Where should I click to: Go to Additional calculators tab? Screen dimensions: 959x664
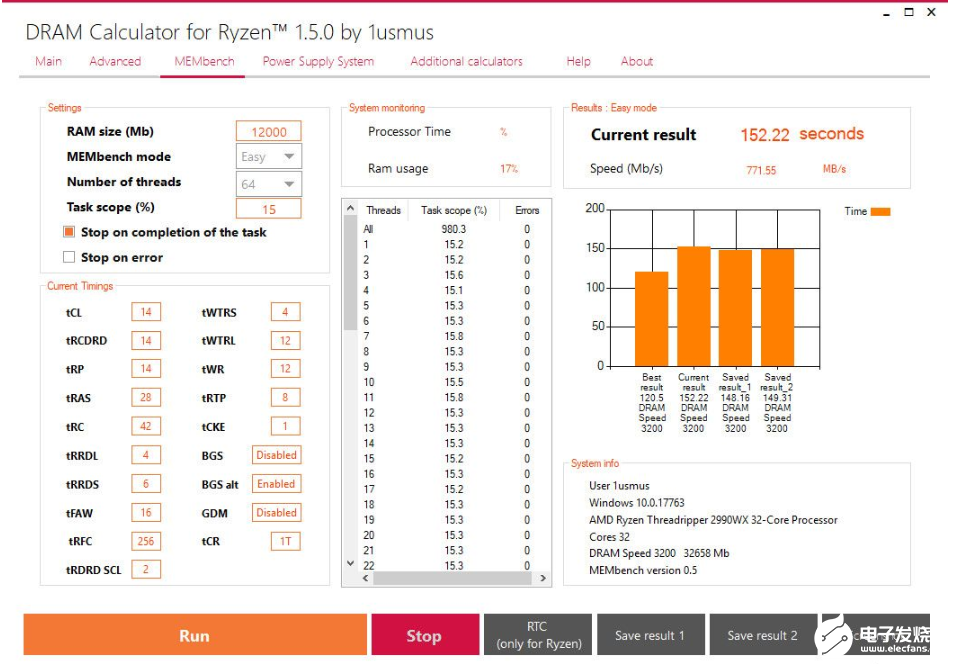click(466, 61)
